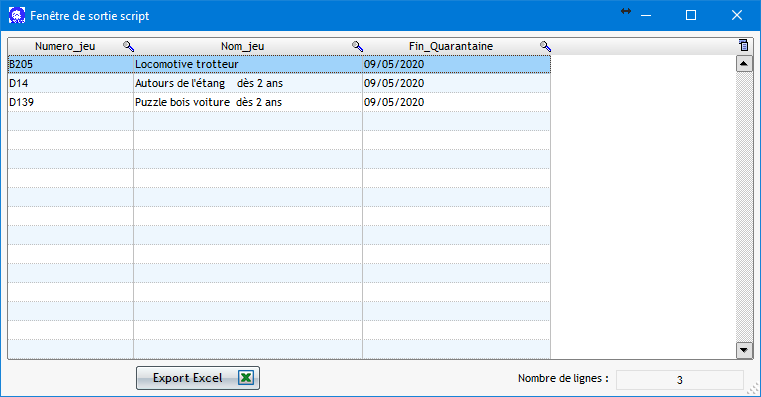The width and height of the screenshot is (761, 397).
Task: Select the D139 cell
Action: pyautogui.click(x=70, y=102)
